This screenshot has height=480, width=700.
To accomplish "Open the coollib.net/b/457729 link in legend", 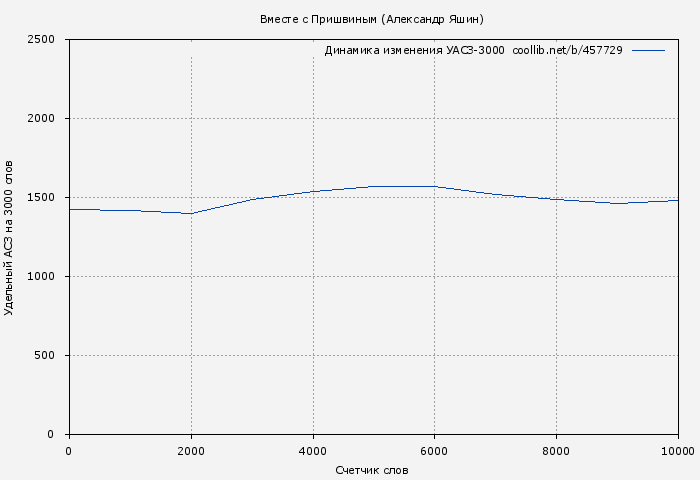I will point(567,50).
